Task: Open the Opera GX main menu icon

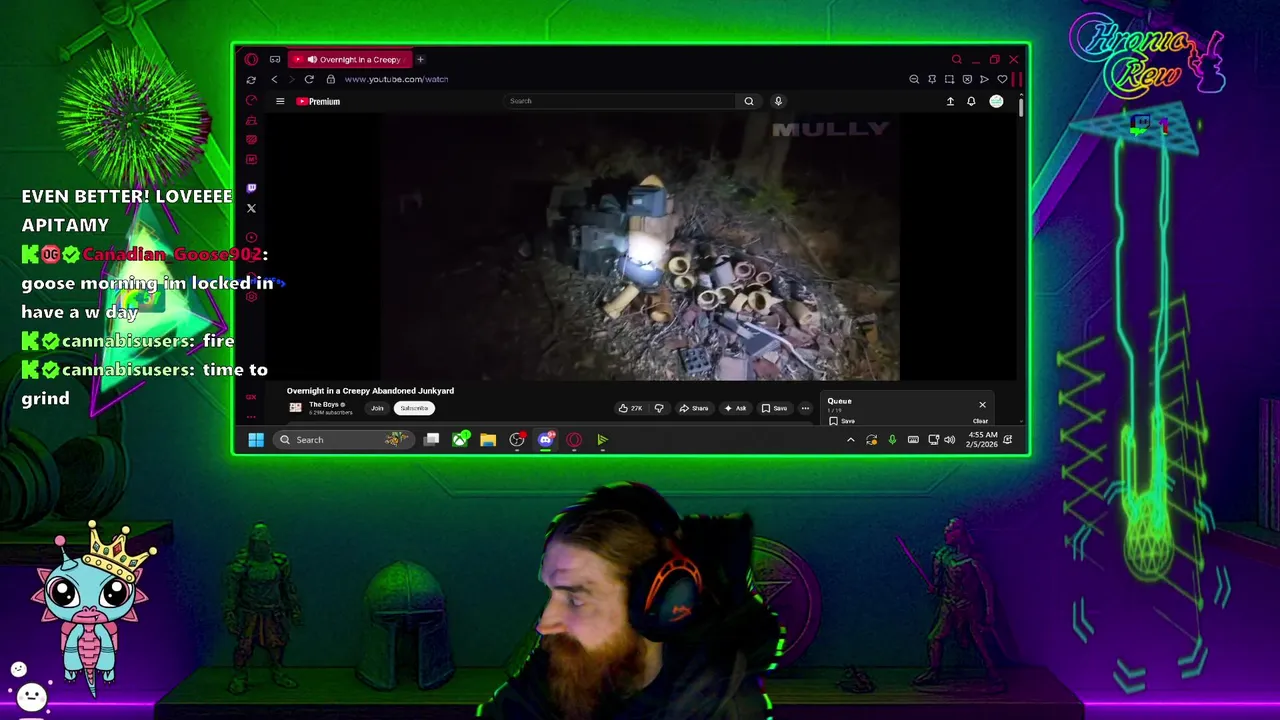Action: [x=251, y=59]
